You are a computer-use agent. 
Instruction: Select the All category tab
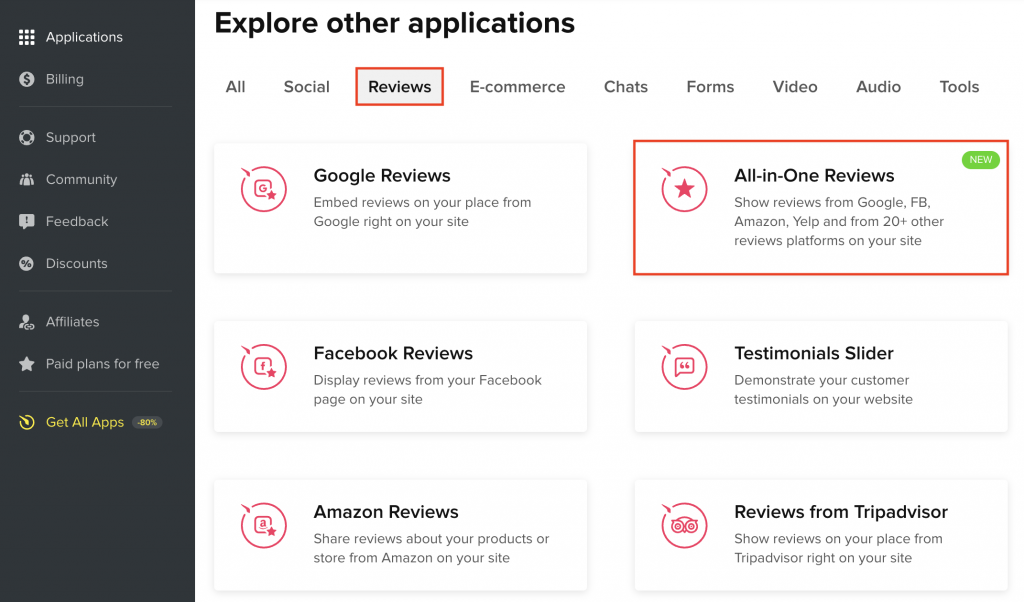[x=235, y=87]
